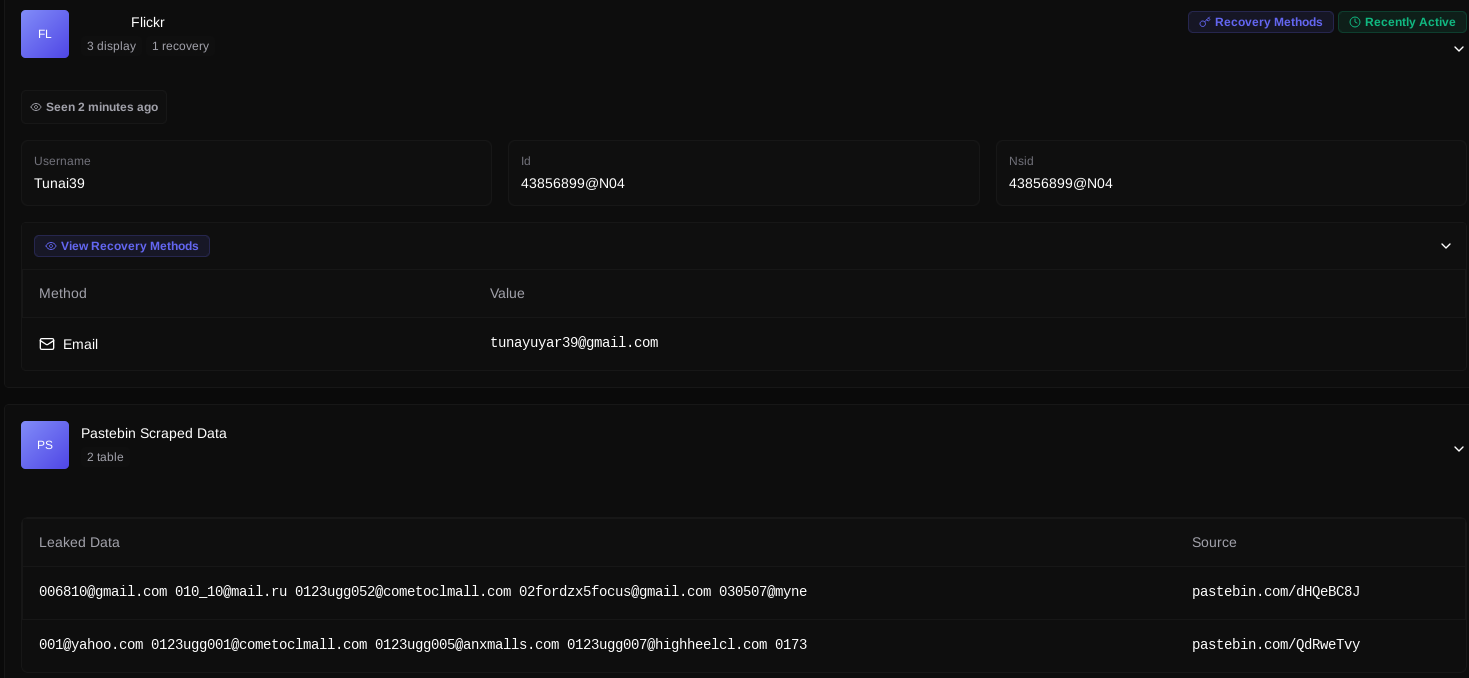Viewport: 1469px width, 678px height.
Task: Collapse the Pastebin Scraped Data chevron
Action: pos(1459,449)
